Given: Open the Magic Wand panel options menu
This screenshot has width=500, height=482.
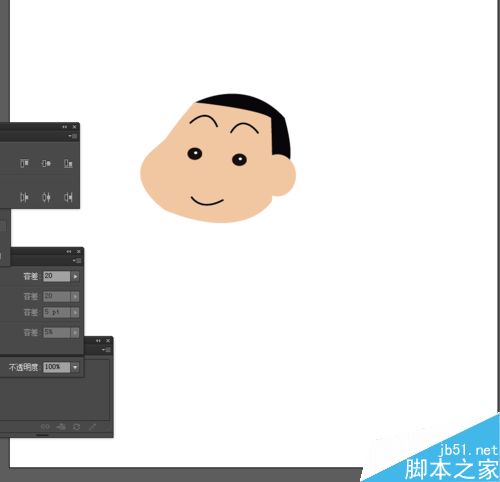Looking at the screenshot, I should coord(77,260).
